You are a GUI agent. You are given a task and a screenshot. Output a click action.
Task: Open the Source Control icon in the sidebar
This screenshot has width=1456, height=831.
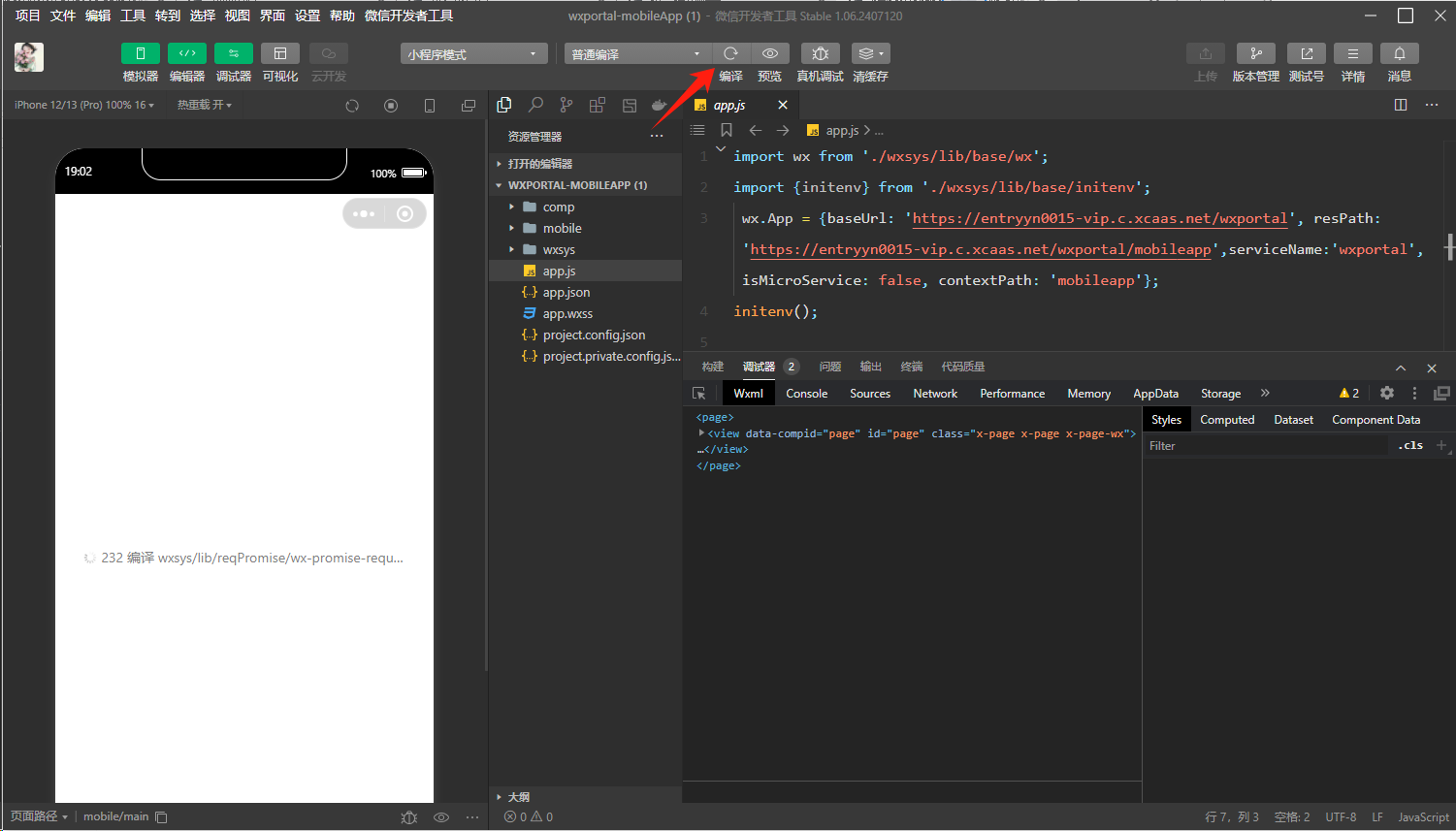point(566,105)
